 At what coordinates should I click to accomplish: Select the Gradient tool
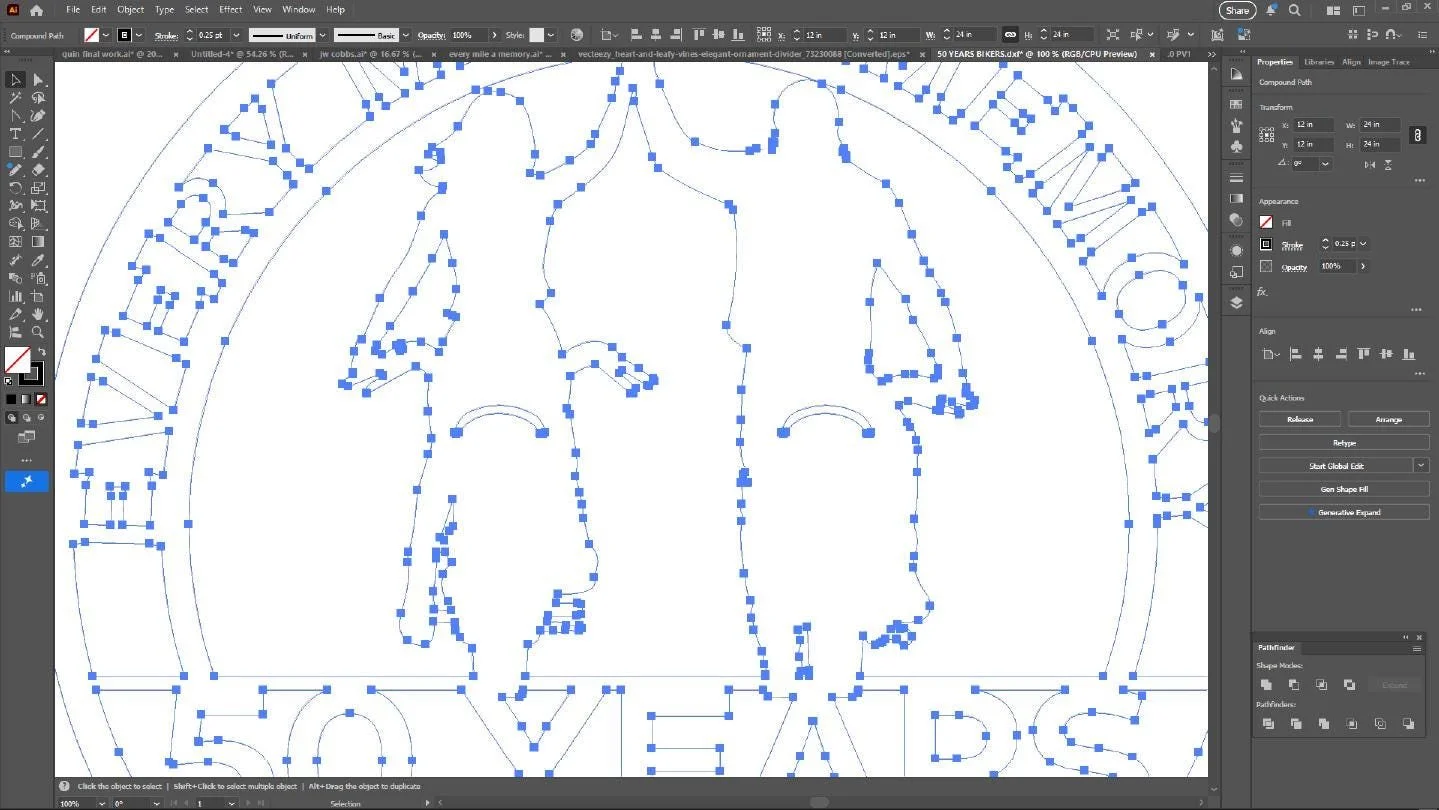[38, 242]
